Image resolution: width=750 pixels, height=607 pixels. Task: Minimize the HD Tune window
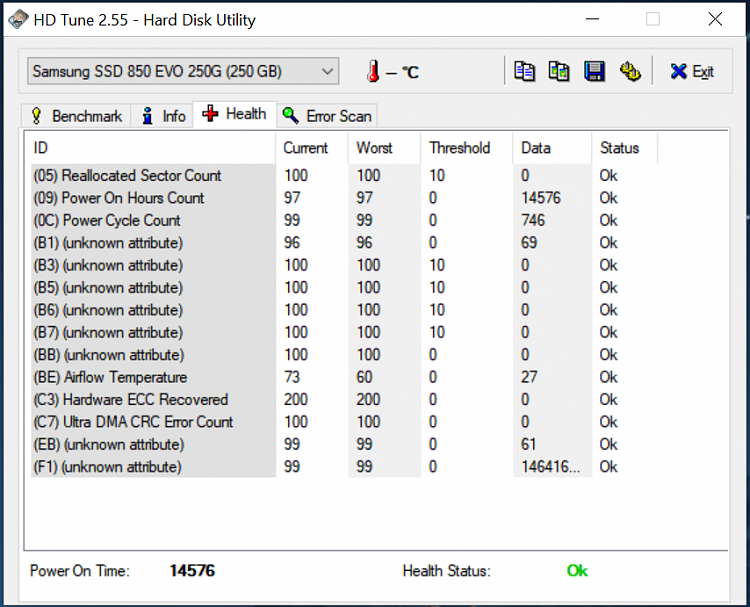pyautogui.click(x=592, y=19)
